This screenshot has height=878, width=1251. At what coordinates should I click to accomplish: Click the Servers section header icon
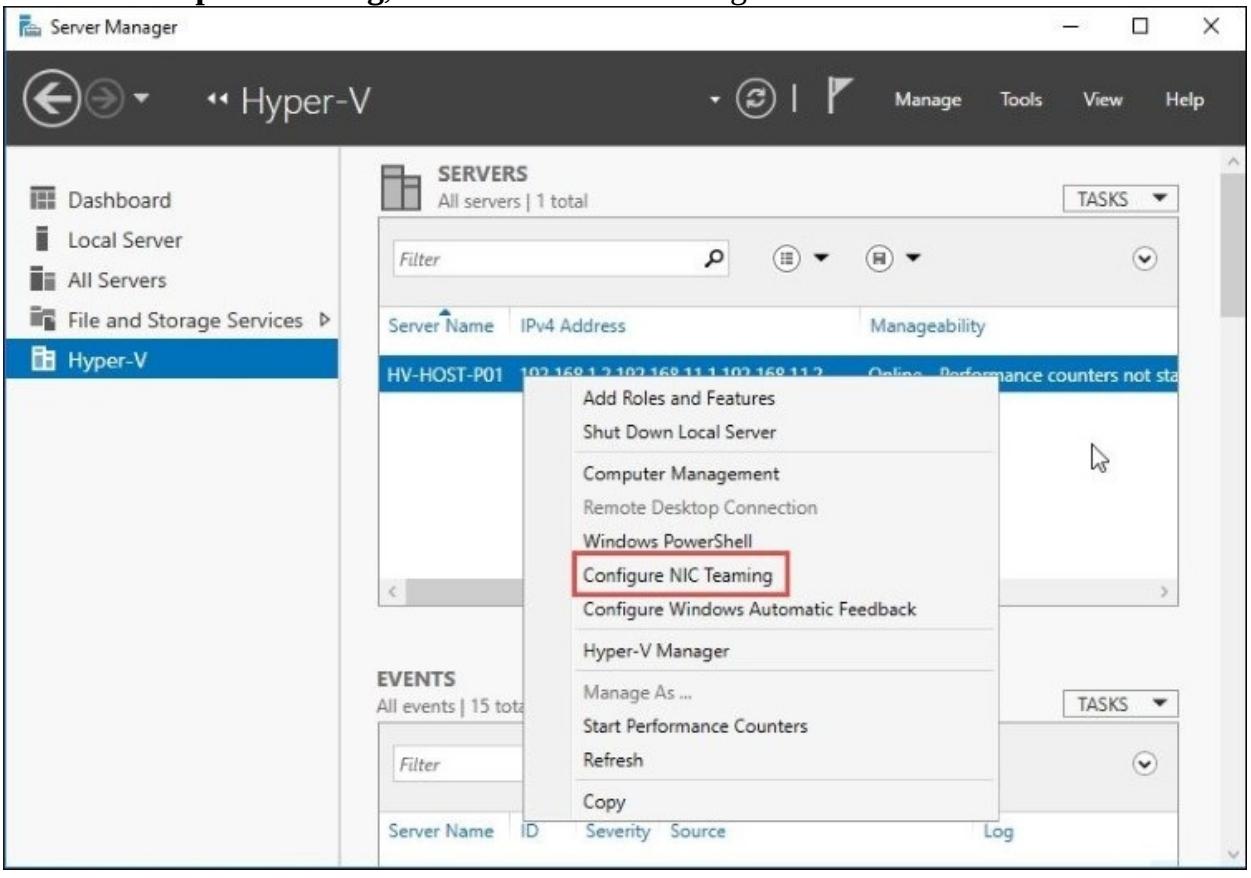pyautogui.click(x=400, y=187)
